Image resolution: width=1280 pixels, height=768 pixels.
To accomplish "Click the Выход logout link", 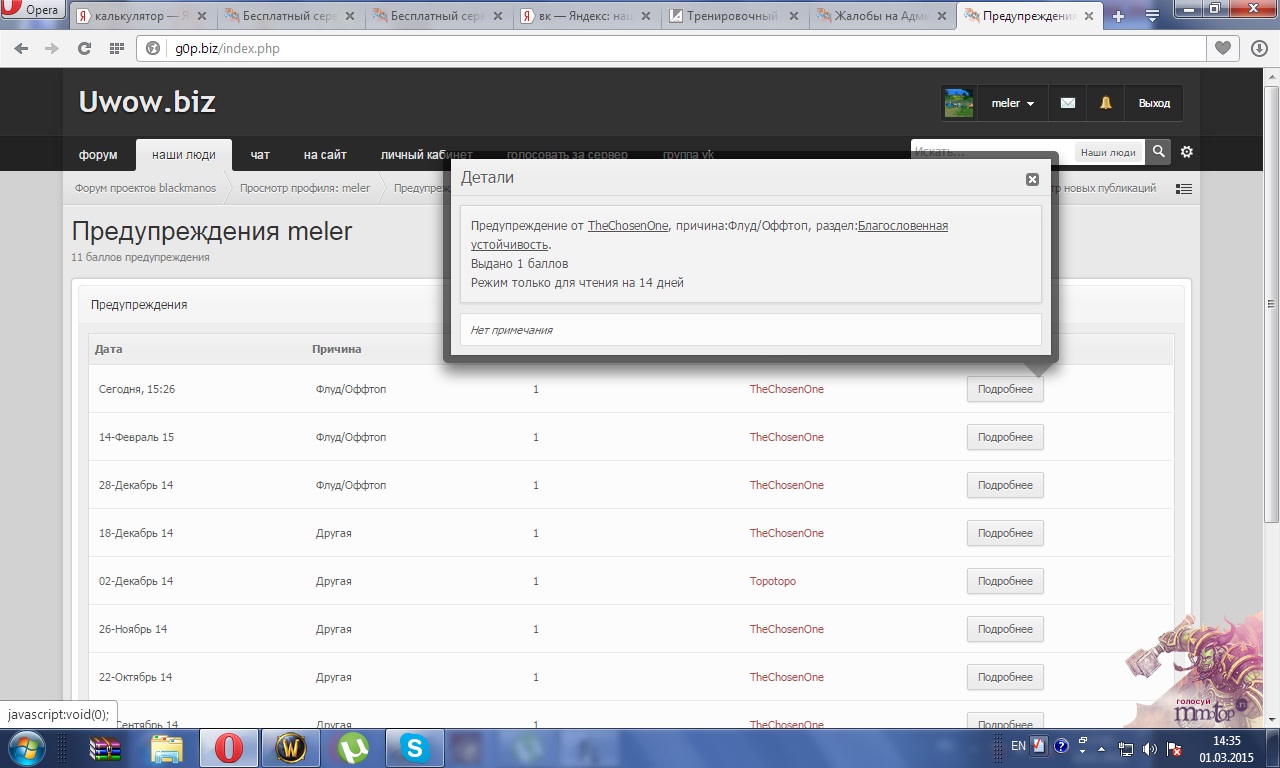I will (x=1154, y=103).
